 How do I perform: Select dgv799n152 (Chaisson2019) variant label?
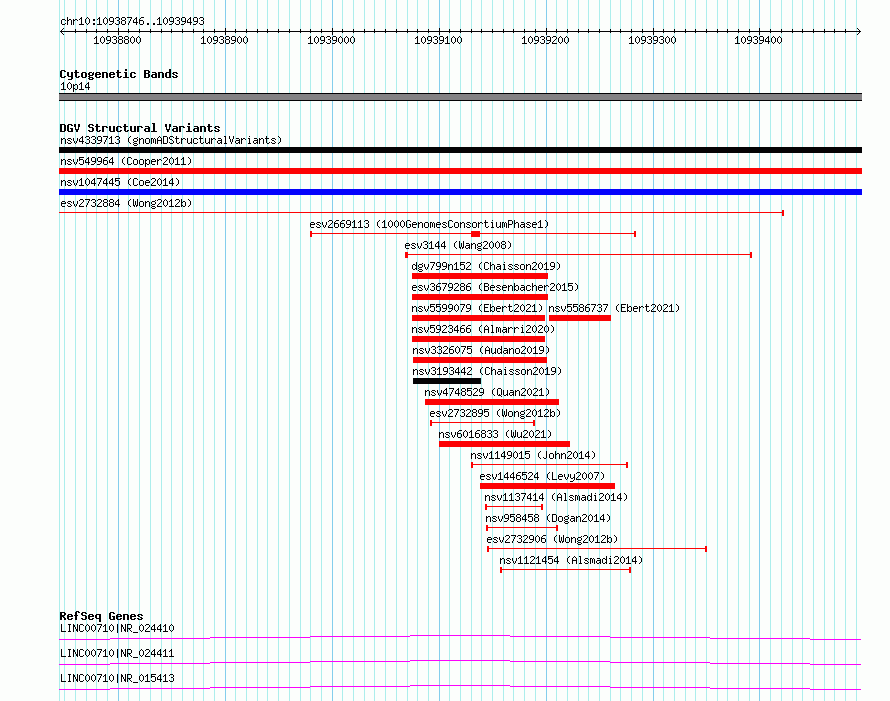coord(486,266)
